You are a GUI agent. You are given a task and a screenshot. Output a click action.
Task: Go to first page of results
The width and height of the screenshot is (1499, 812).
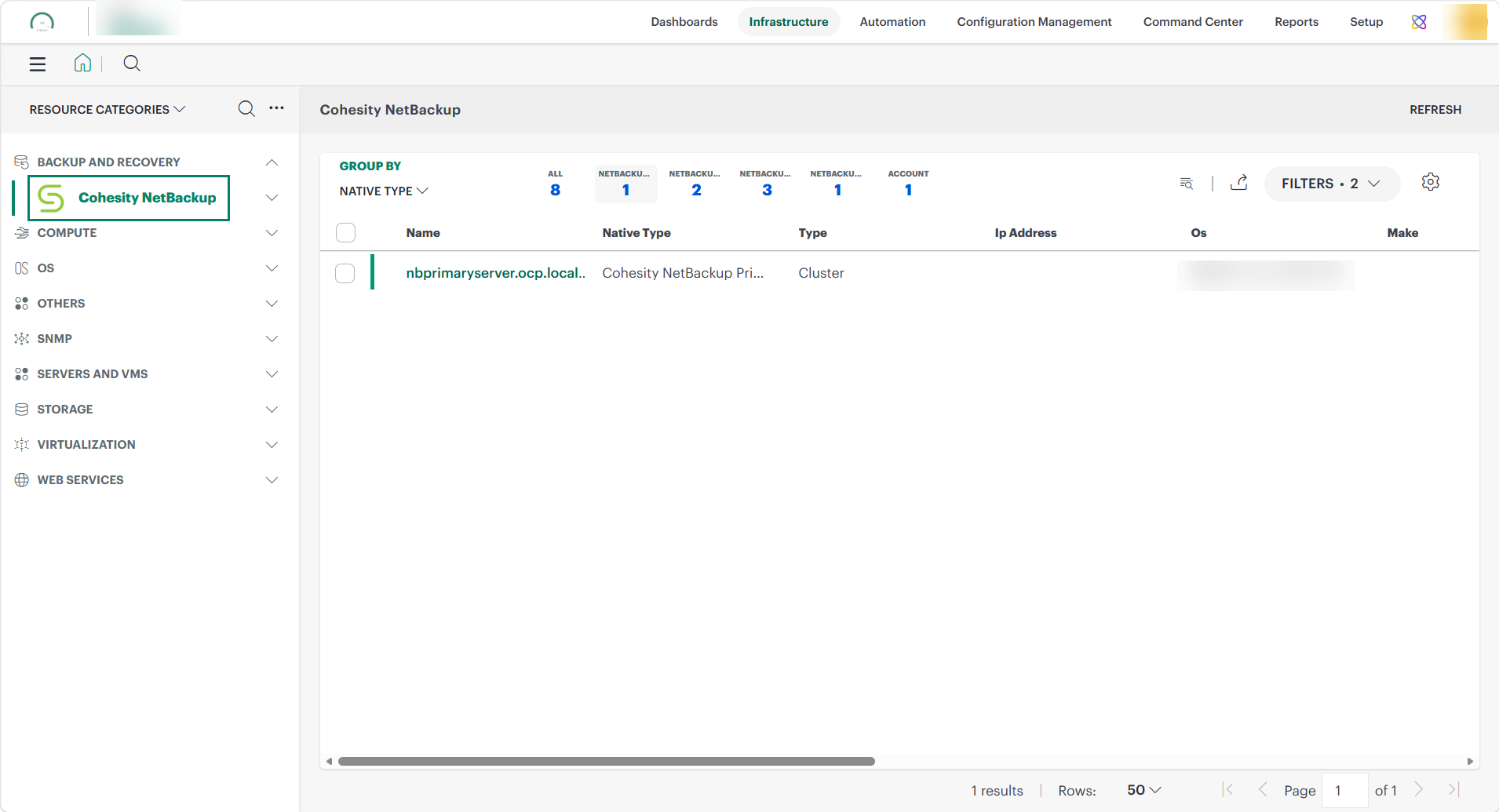(1228, 790)
